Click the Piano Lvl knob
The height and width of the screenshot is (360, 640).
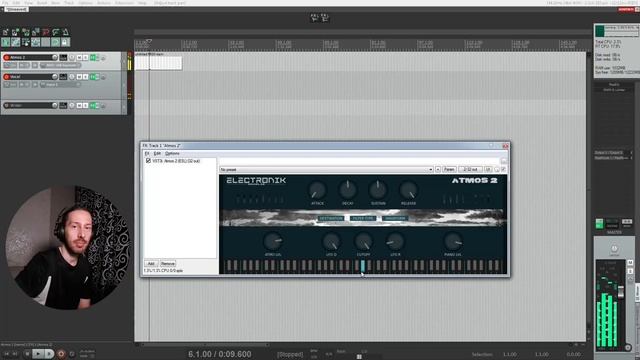click(x=453, y=241)
